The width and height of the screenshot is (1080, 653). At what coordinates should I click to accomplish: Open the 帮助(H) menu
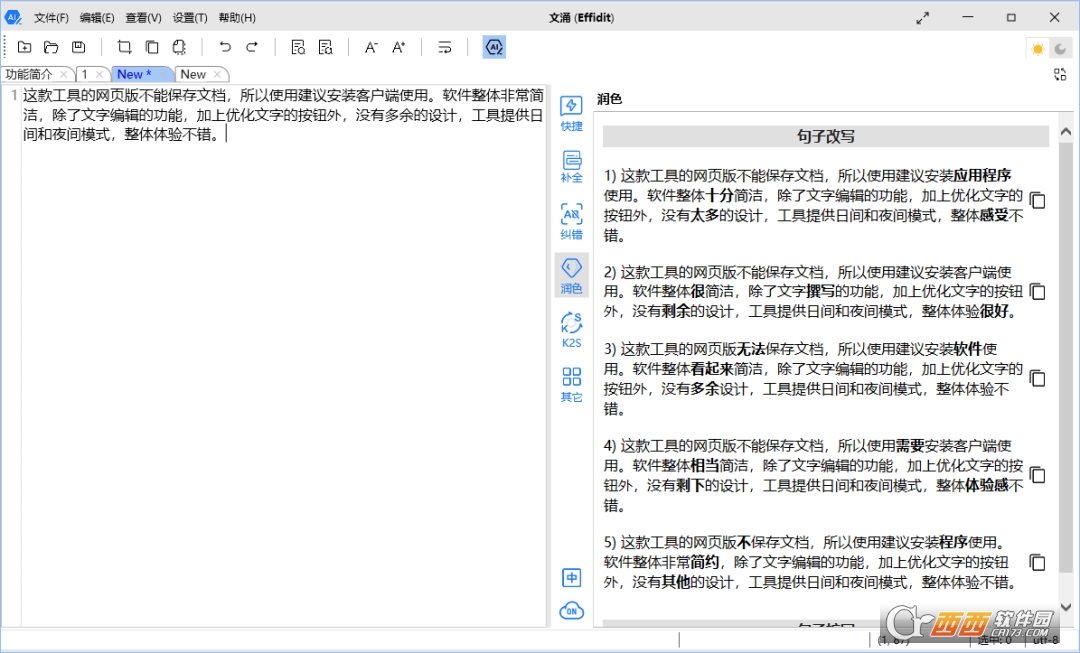tap(237, 18)
